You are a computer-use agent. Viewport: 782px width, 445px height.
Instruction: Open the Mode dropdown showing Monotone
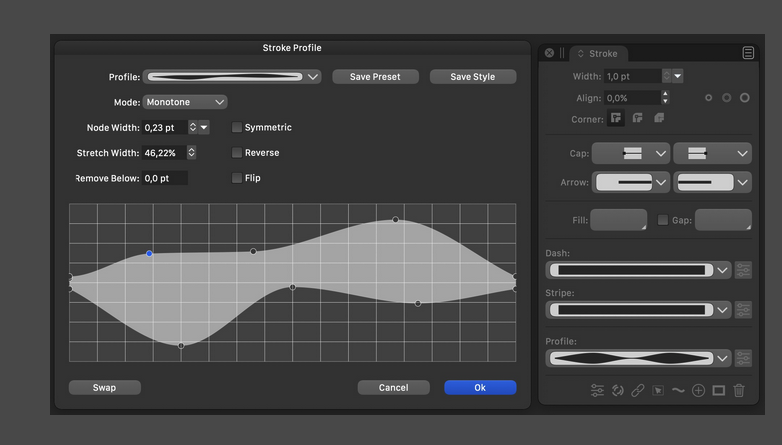(185, 102)
